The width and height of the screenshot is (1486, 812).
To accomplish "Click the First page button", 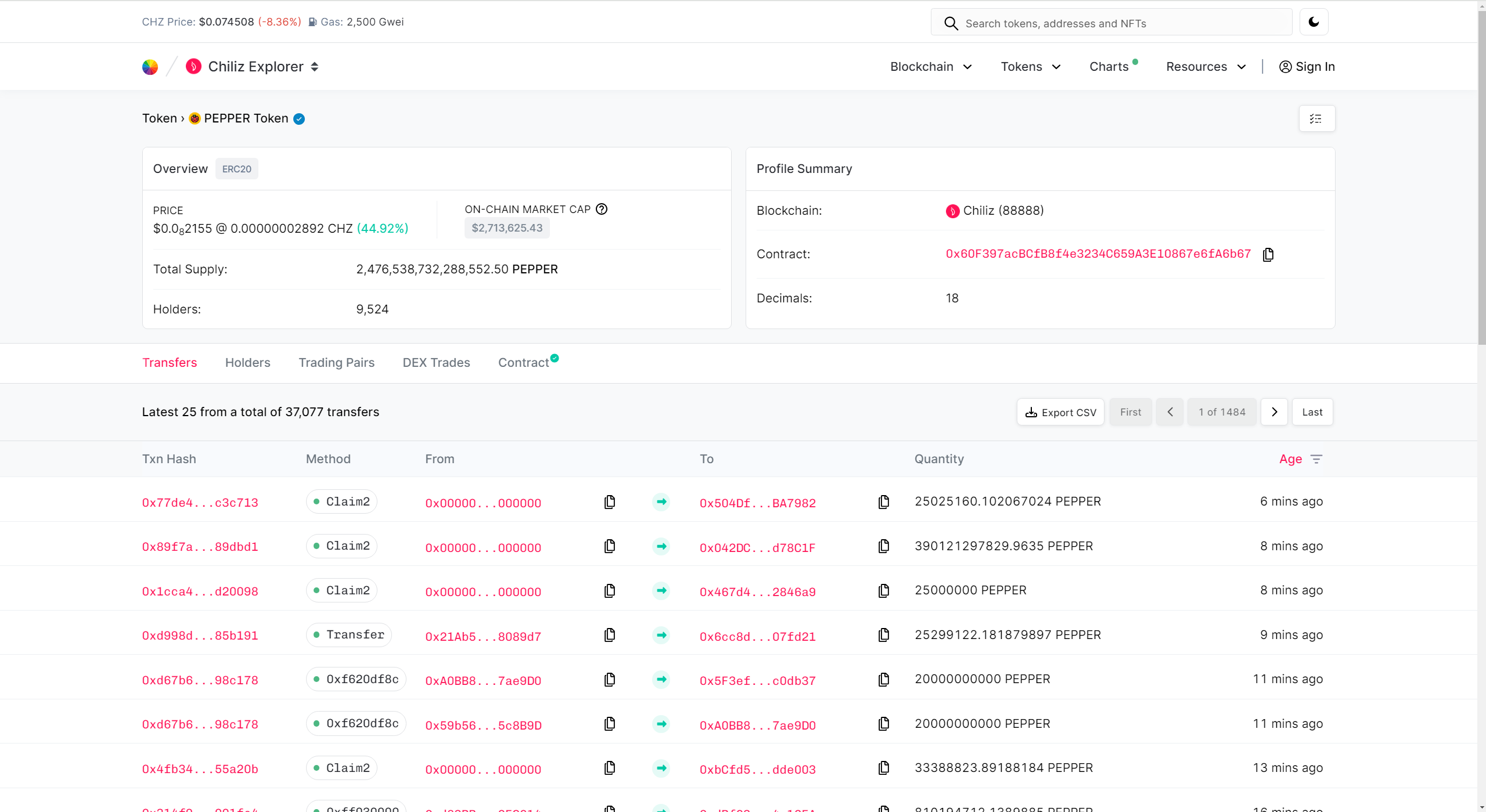I will coord(1131,412).
